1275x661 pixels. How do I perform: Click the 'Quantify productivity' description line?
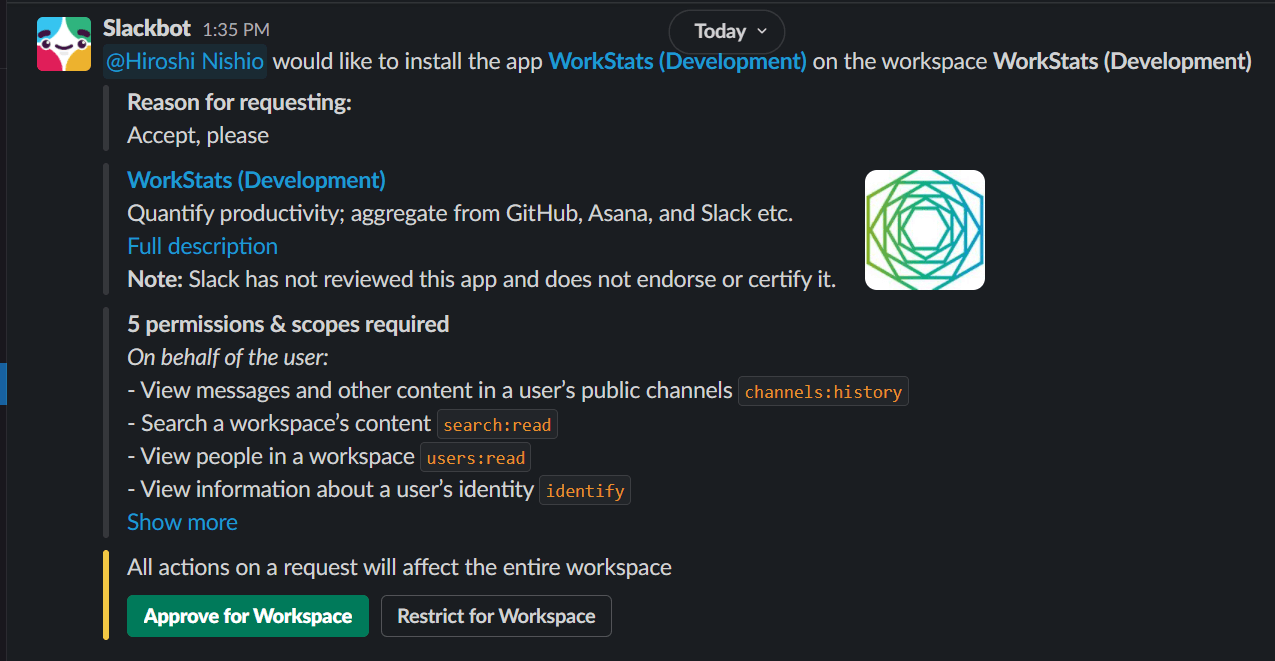(x=460, y=213)
